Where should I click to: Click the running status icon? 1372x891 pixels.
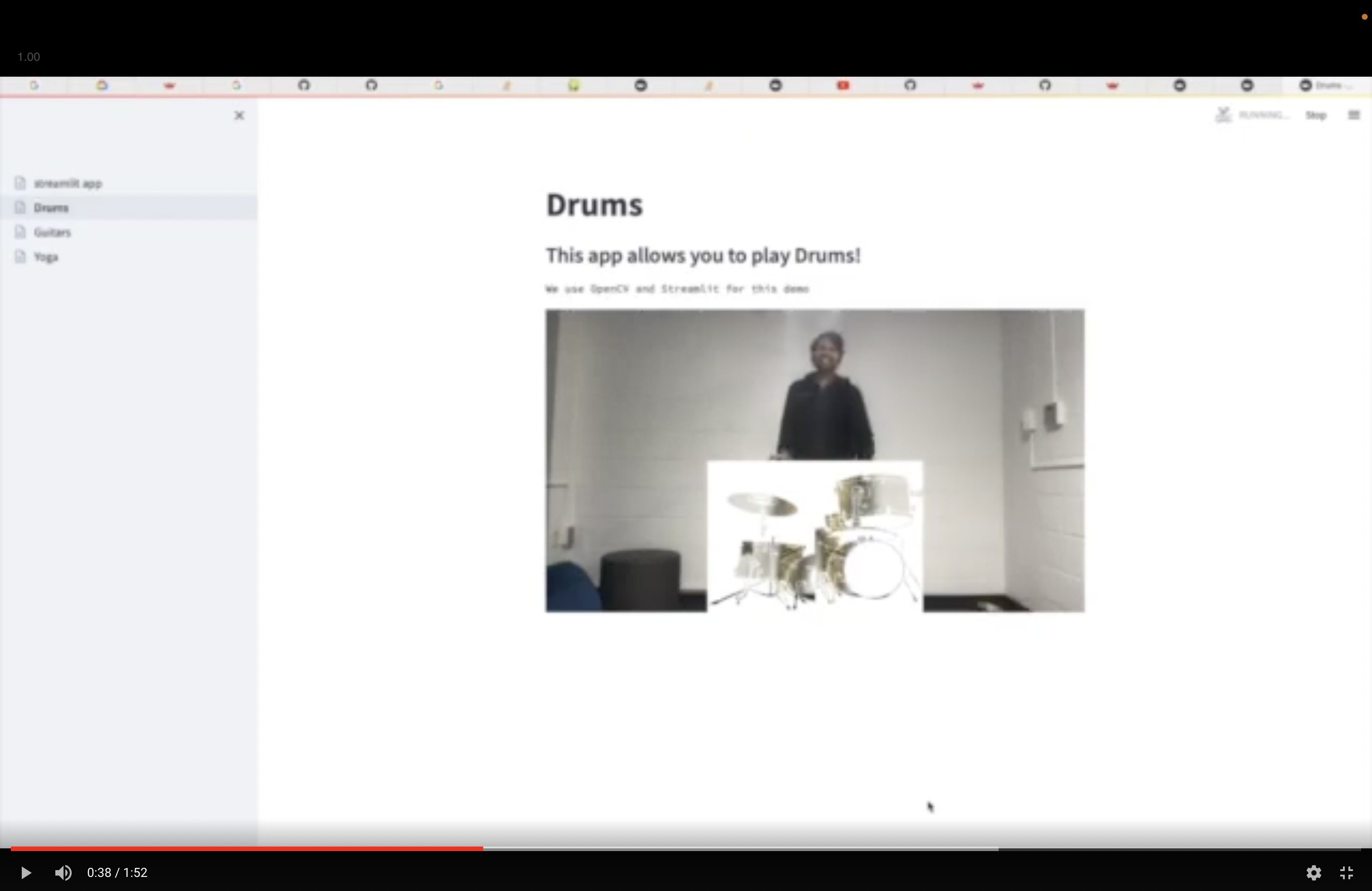coord(1223,115)
